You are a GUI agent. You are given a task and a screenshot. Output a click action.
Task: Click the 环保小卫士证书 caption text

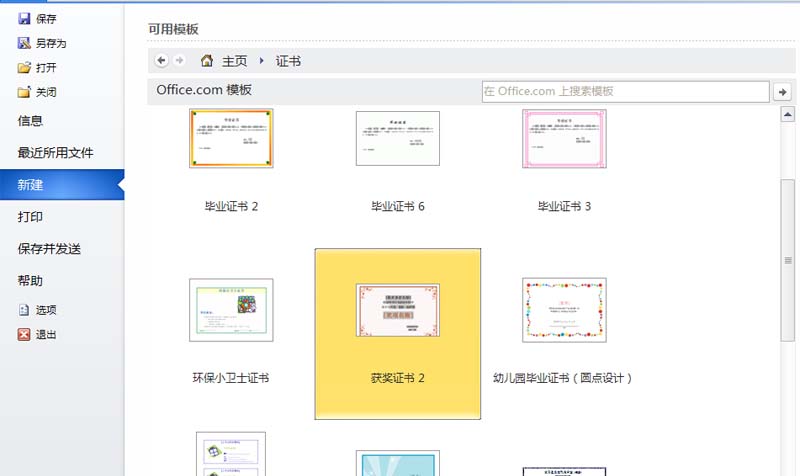[x=231, y=378]
